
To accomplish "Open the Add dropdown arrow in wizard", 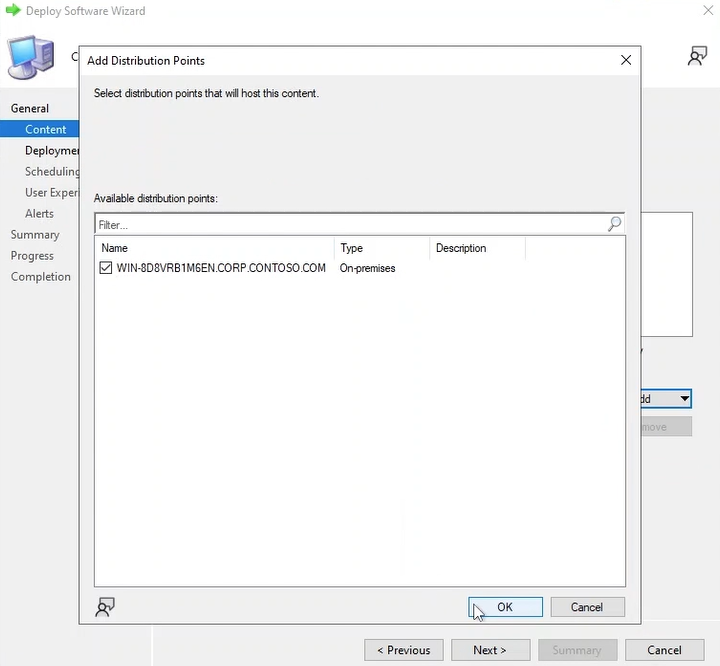I will pos(684,398).
